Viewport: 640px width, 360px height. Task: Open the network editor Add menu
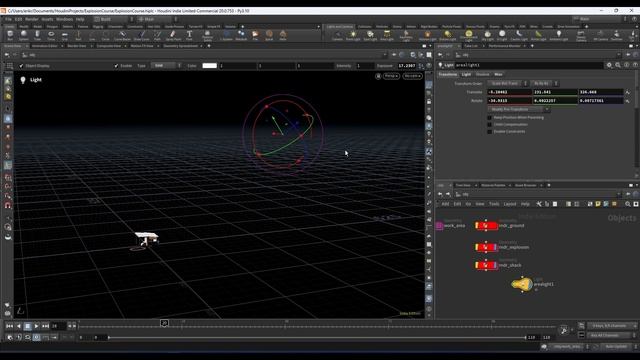[445, 204]
